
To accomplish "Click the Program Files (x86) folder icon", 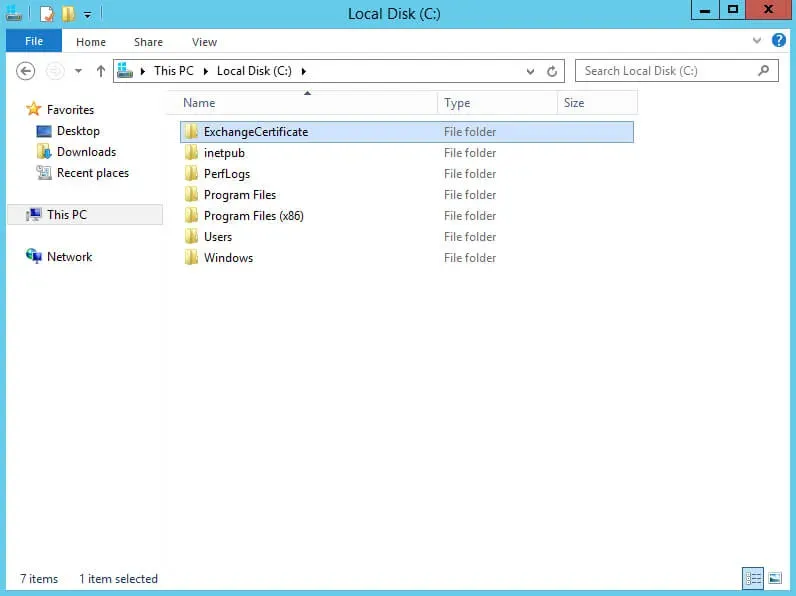I will 191,216.
